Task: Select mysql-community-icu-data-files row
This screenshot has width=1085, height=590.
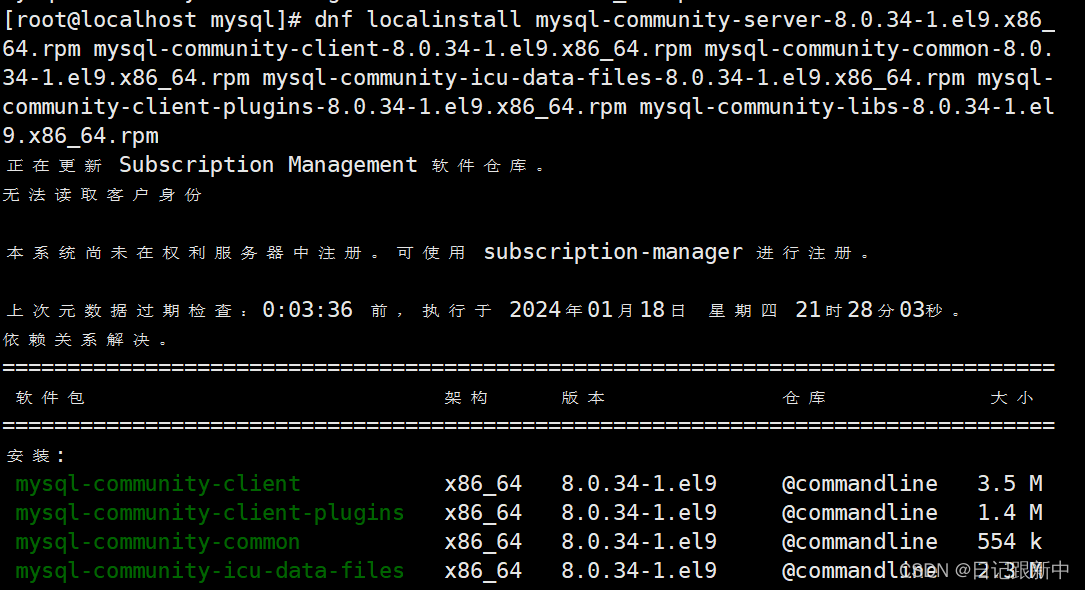Action: point(209,570)
